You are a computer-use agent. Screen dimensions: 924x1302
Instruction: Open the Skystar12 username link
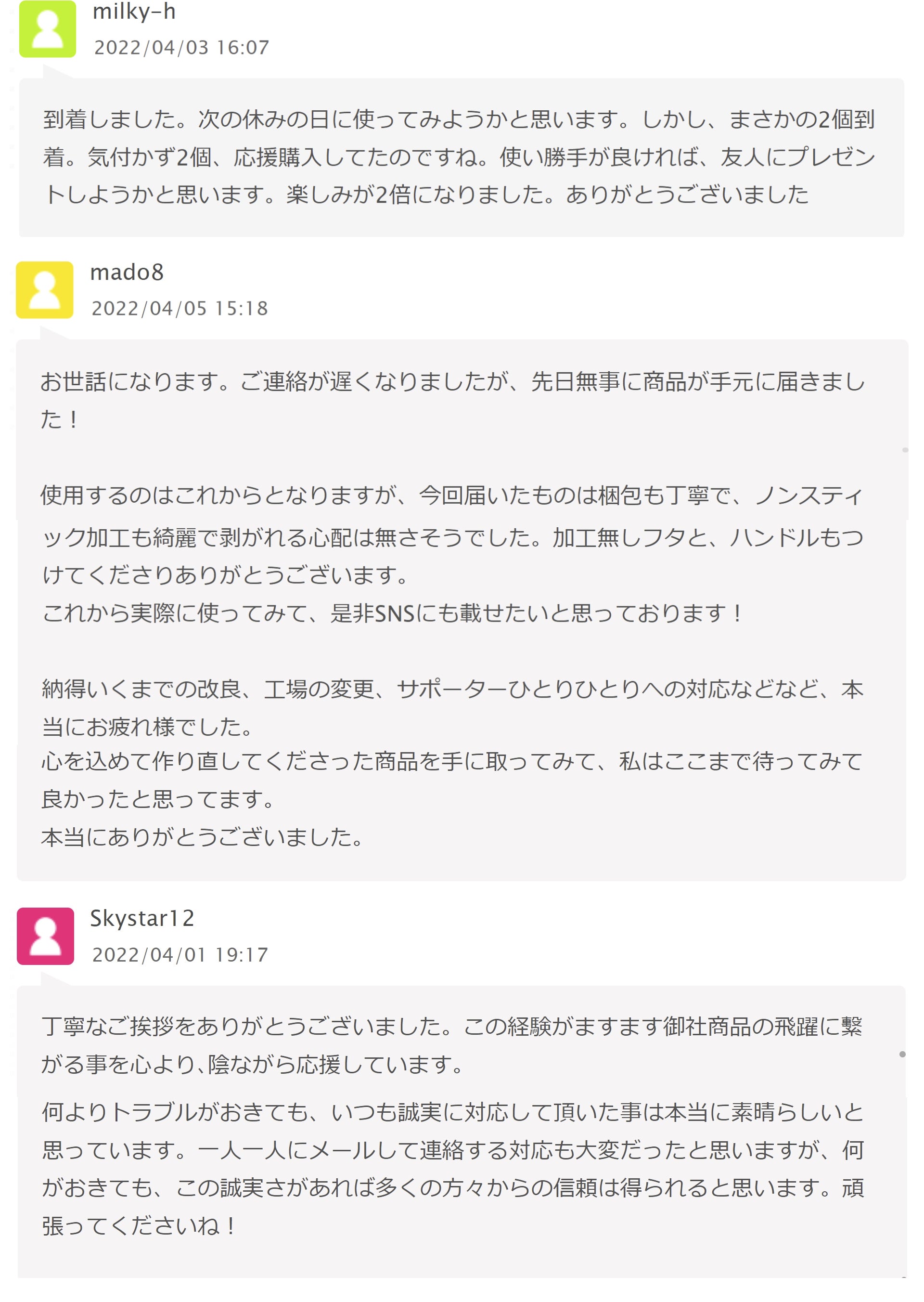point(142,918)
